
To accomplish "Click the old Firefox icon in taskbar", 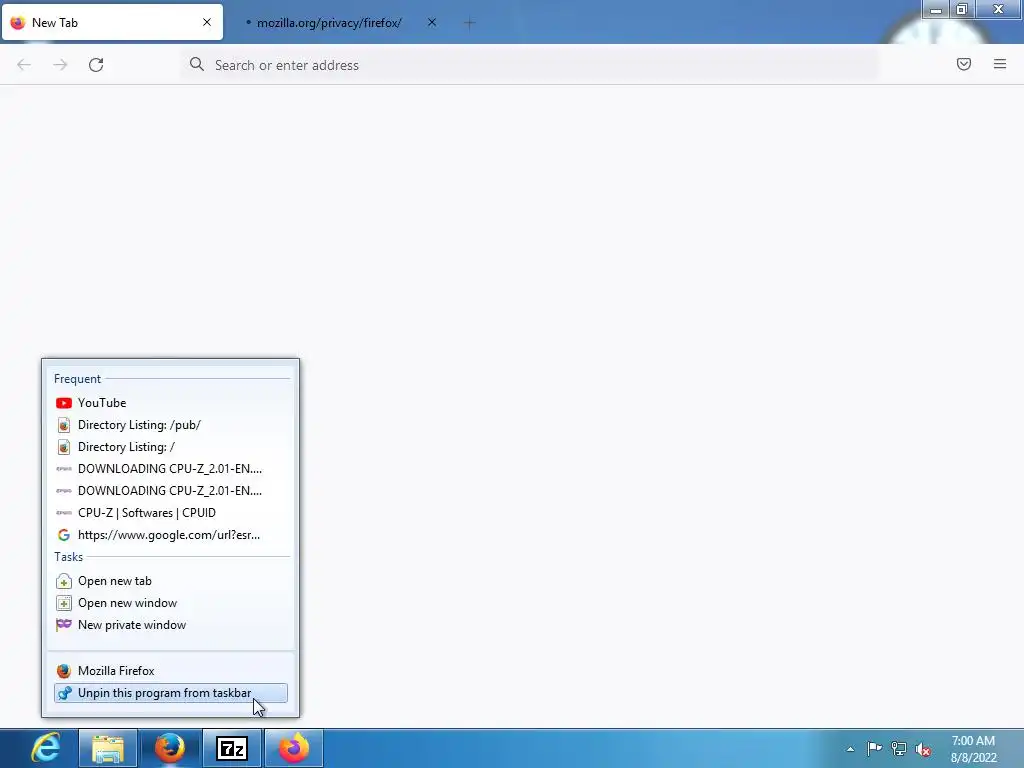I will 170,748.
